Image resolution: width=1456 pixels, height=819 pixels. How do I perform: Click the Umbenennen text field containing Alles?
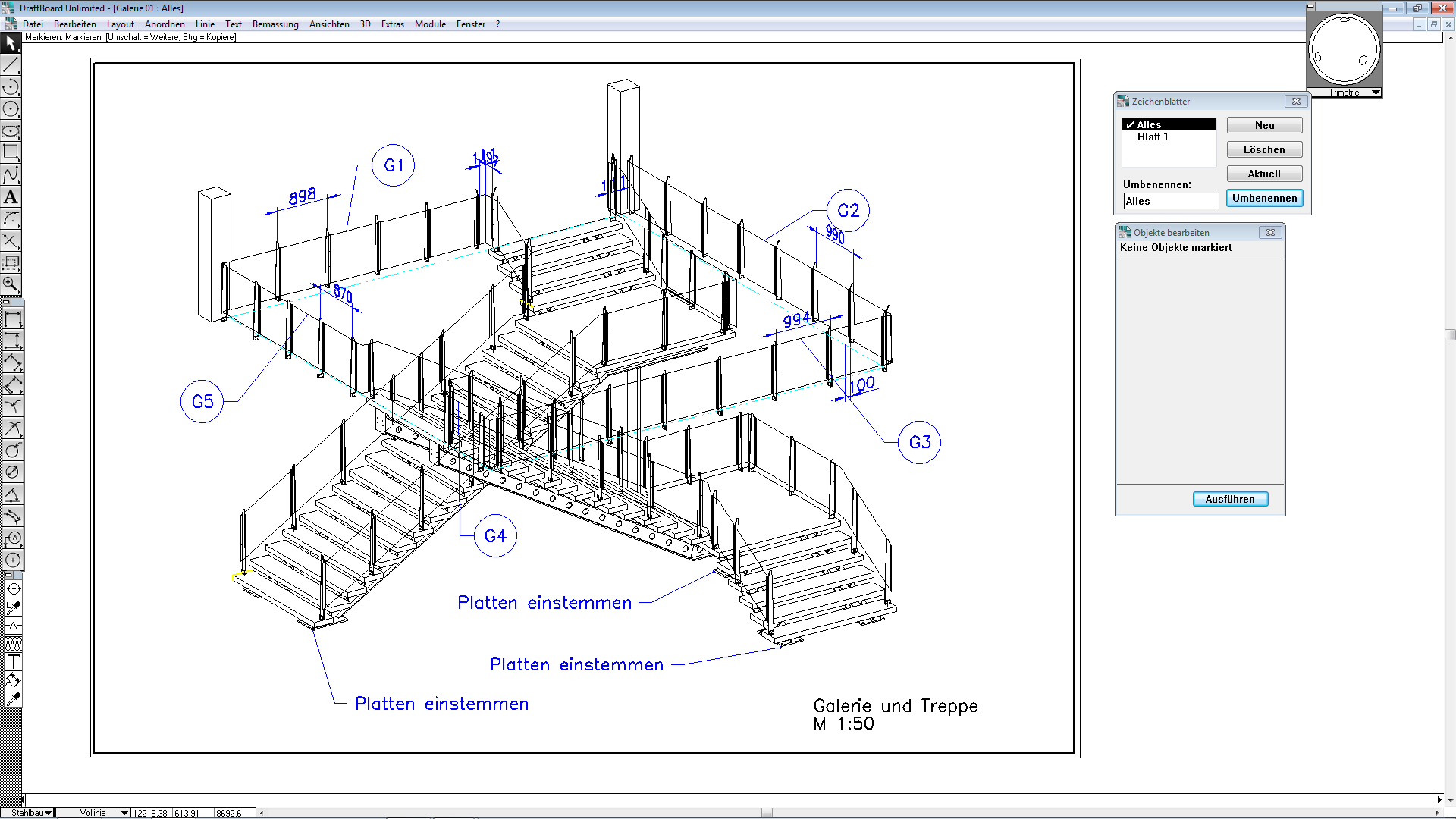pyautogui.click(x=1170, y=201)
